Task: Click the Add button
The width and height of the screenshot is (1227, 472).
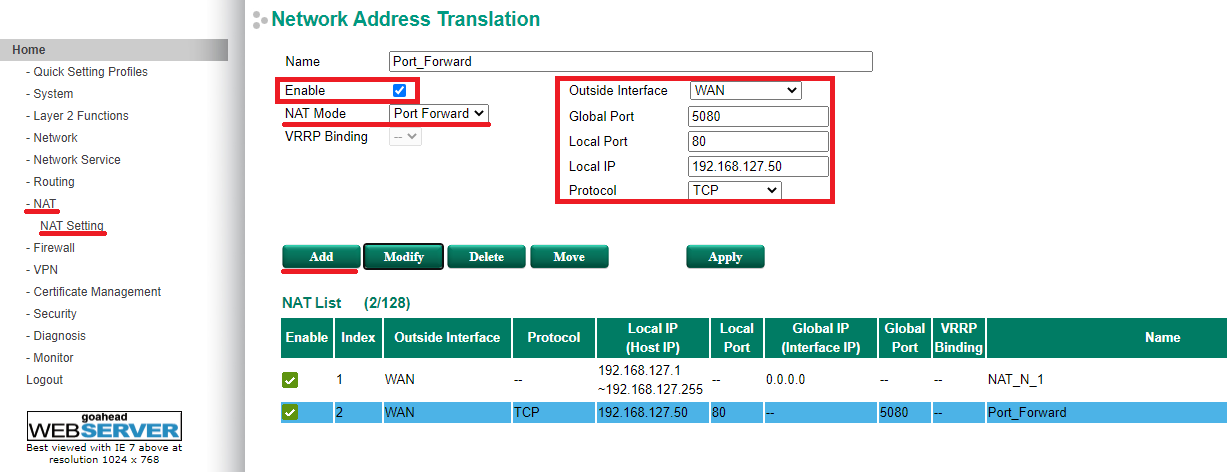Action: 321,257
